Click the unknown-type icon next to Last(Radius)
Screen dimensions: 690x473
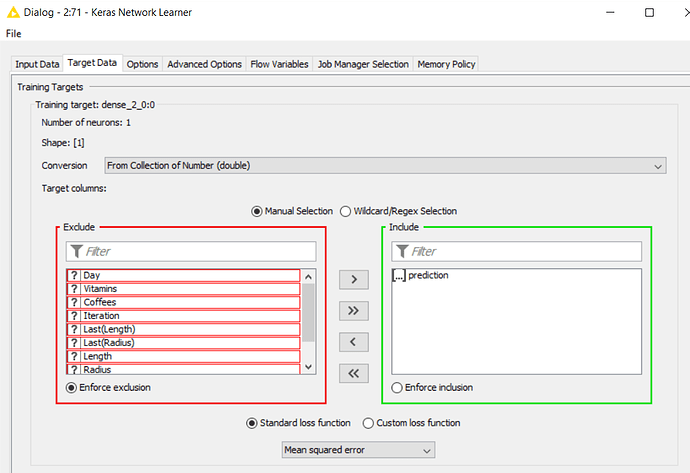(74, 343)
